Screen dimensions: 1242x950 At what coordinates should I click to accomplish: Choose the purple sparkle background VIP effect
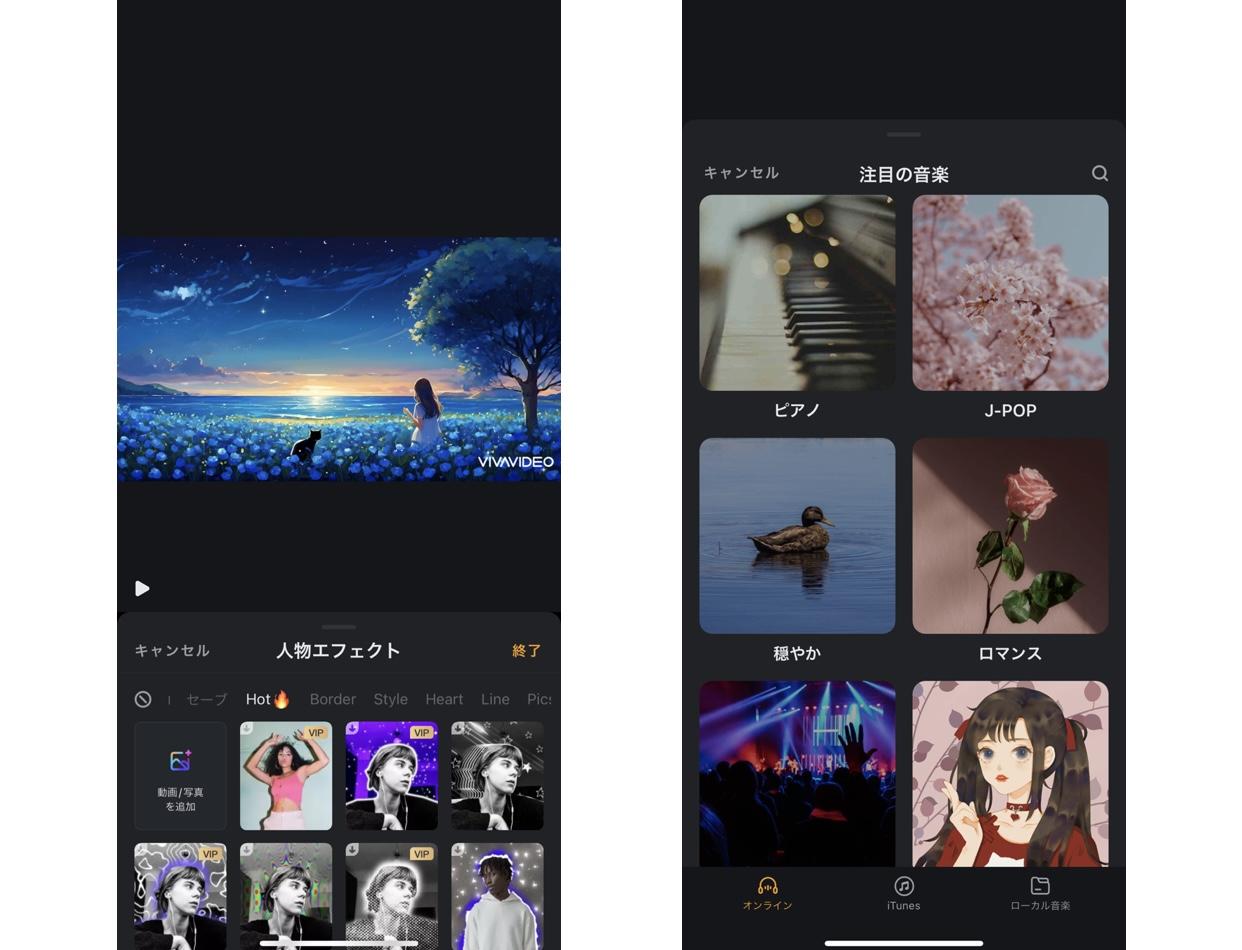pyautogui.click(x=392, y=776)
